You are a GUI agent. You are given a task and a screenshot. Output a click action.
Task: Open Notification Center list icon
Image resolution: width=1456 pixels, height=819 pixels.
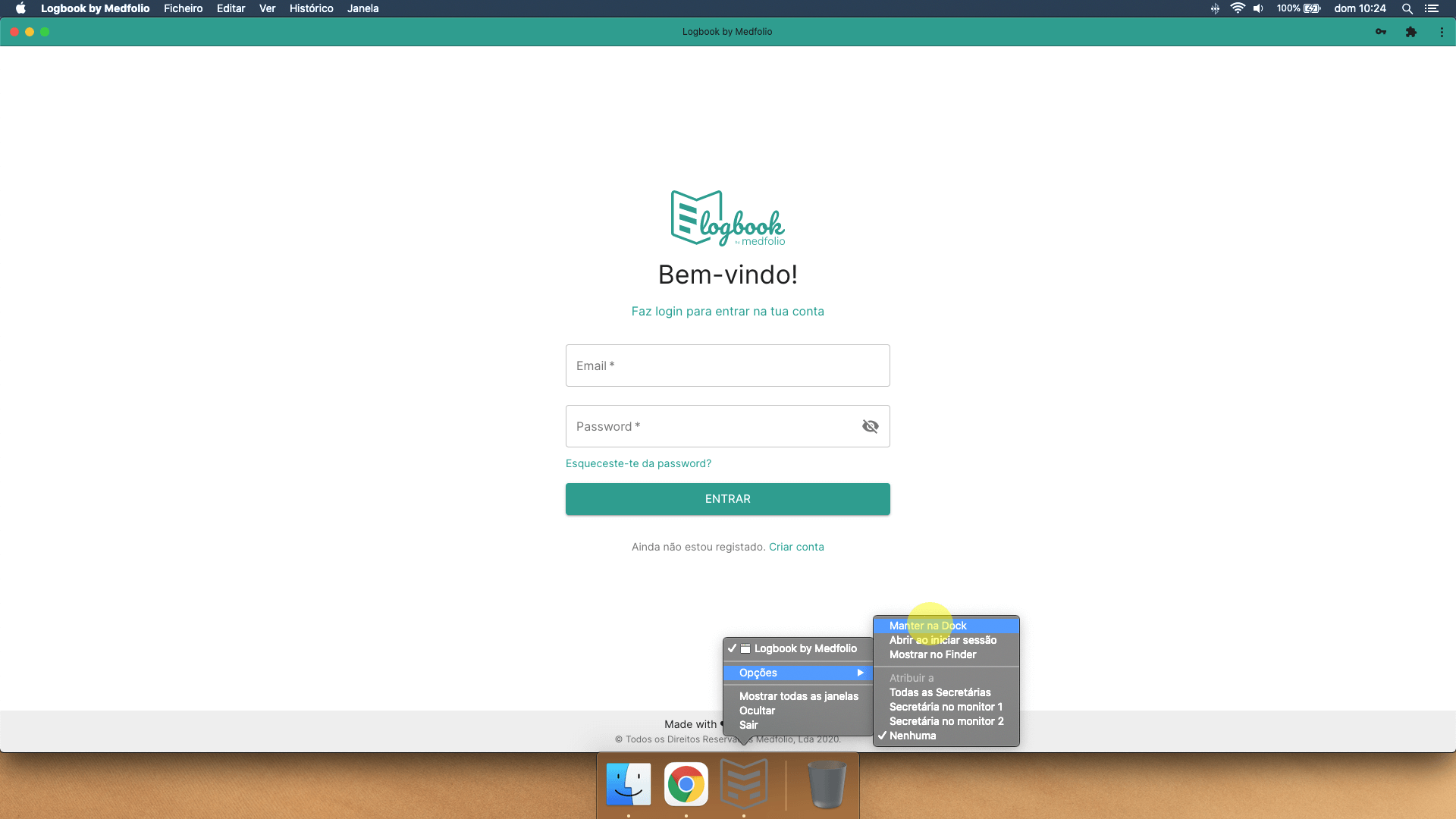[x=1432, y=8]
